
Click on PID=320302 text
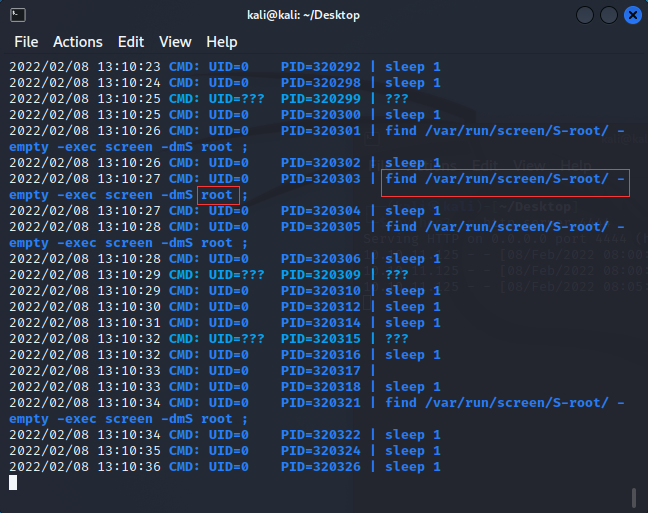(x=320, y=162)
